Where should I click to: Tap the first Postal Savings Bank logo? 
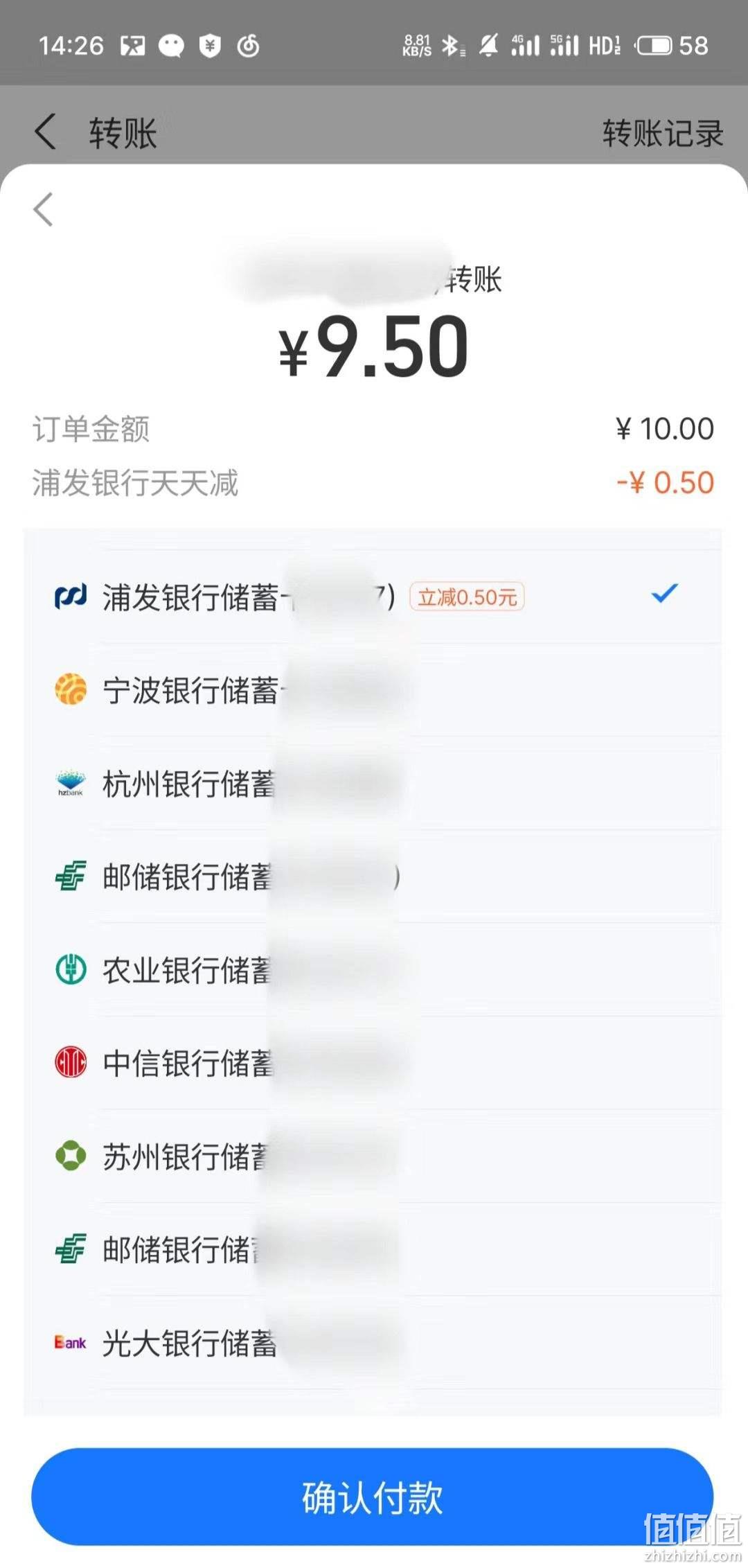(x=70, y=877)
